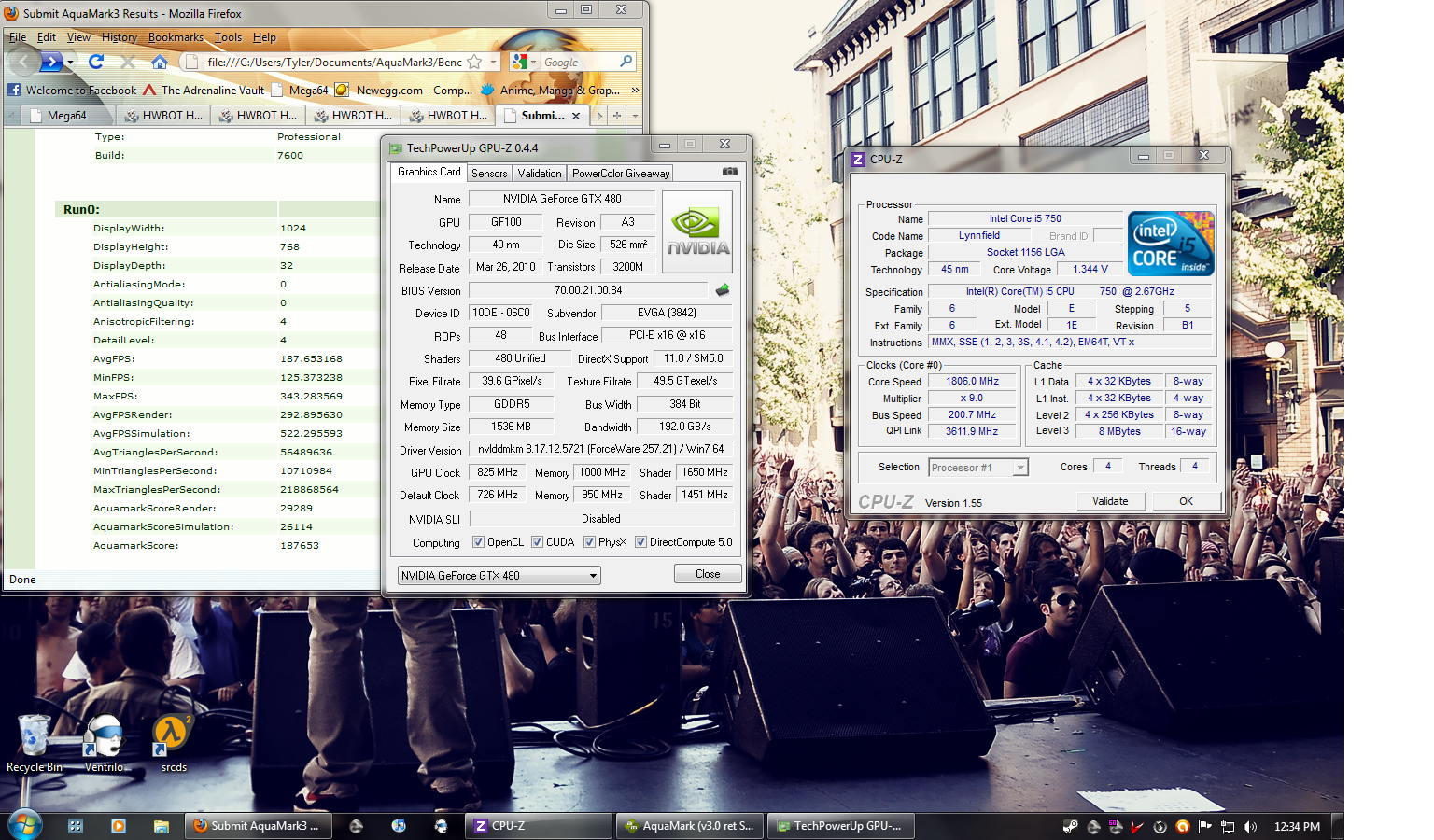Close the Submi... Firefox tab
The image size is (1434, 840).
(576, 116)
